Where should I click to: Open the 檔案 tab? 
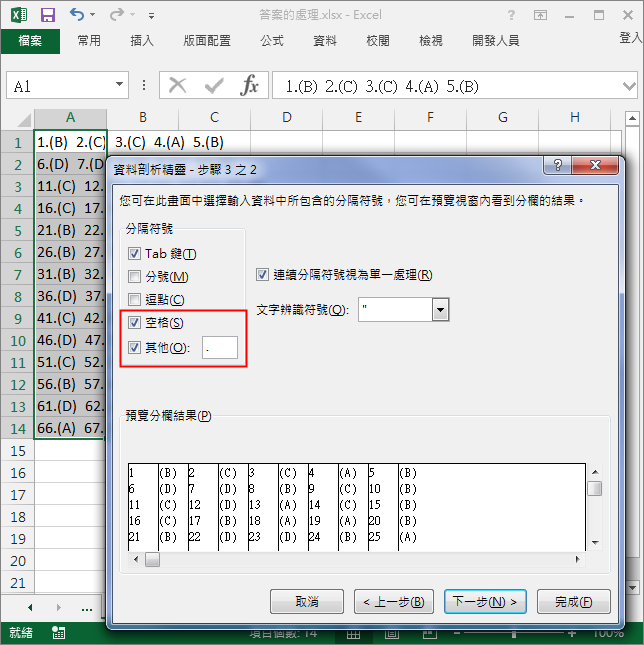click(30, 41)
